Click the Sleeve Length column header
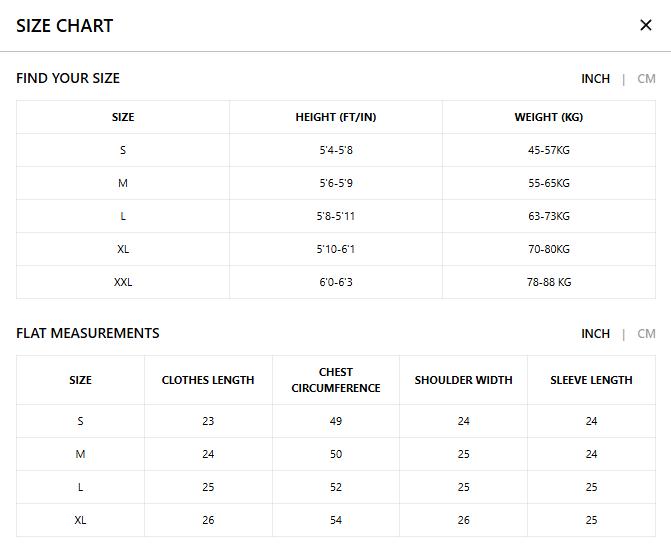 591,380
